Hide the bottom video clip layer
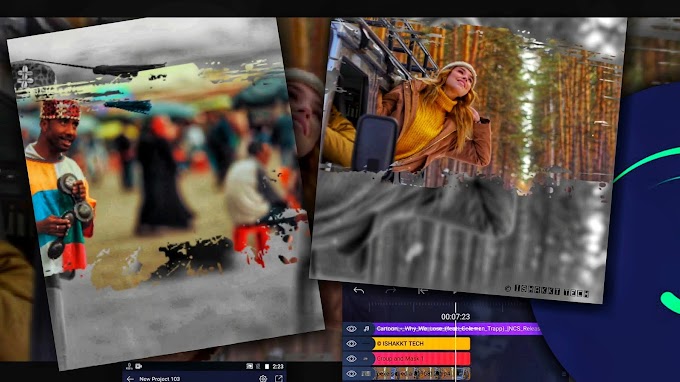This screenshot has width=680, height=382. 351,373
